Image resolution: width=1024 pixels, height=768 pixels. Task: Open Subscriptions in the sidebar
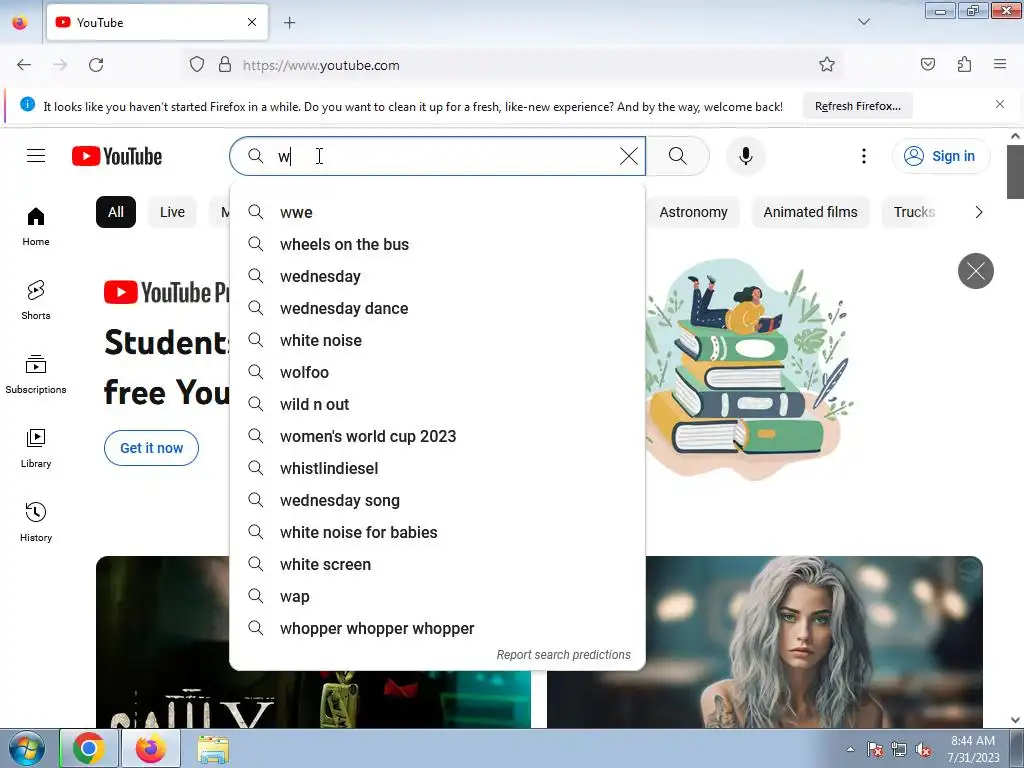36,374
